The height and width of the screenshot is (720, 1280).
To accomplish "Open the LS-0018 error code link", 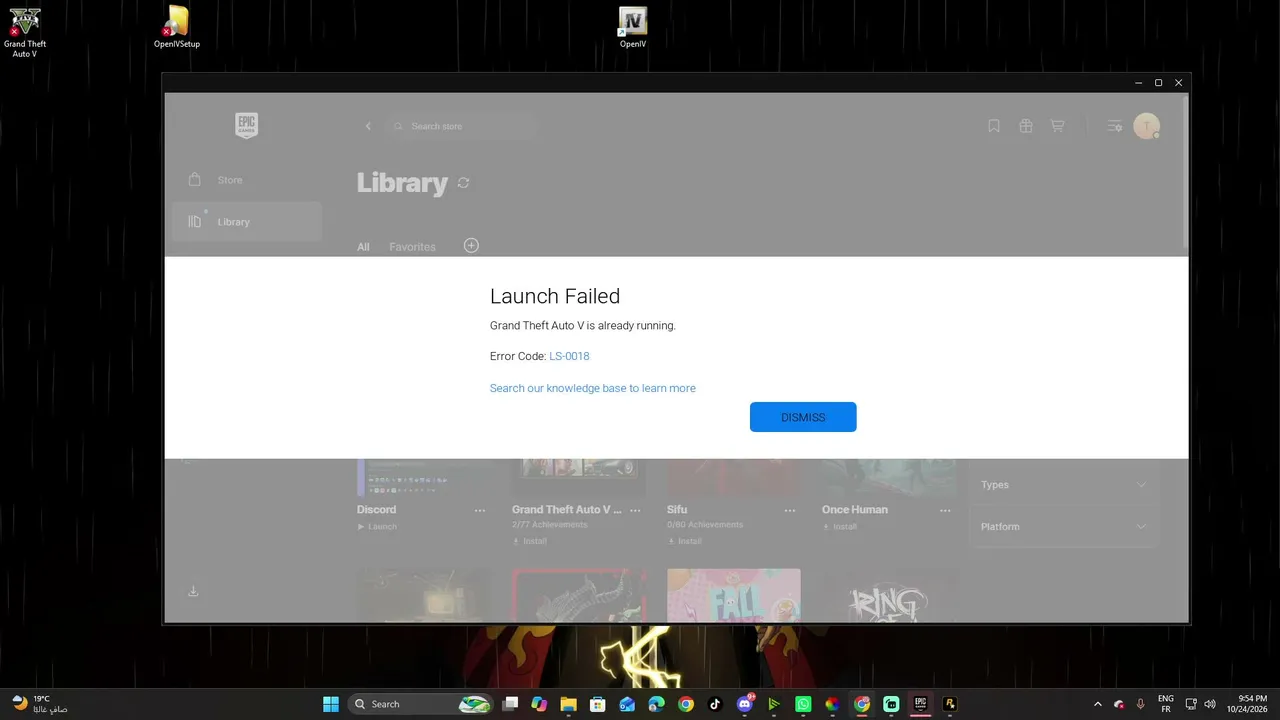I will click(569, 356).
